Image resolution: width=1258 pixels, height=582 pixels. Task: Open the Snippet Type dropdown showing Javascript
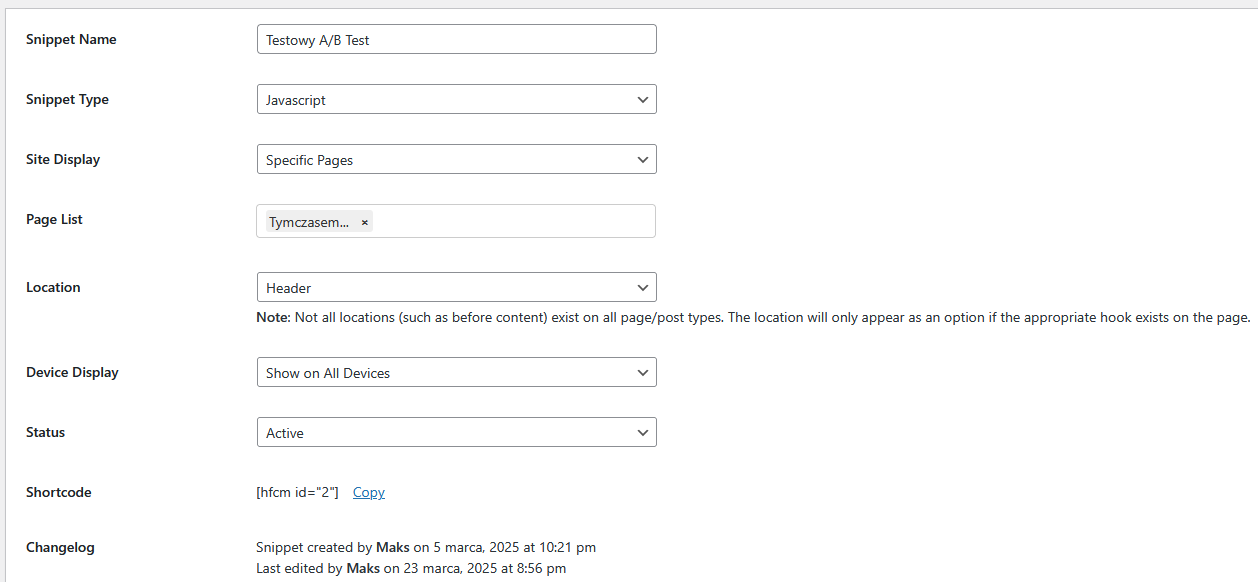coord(456,99)
